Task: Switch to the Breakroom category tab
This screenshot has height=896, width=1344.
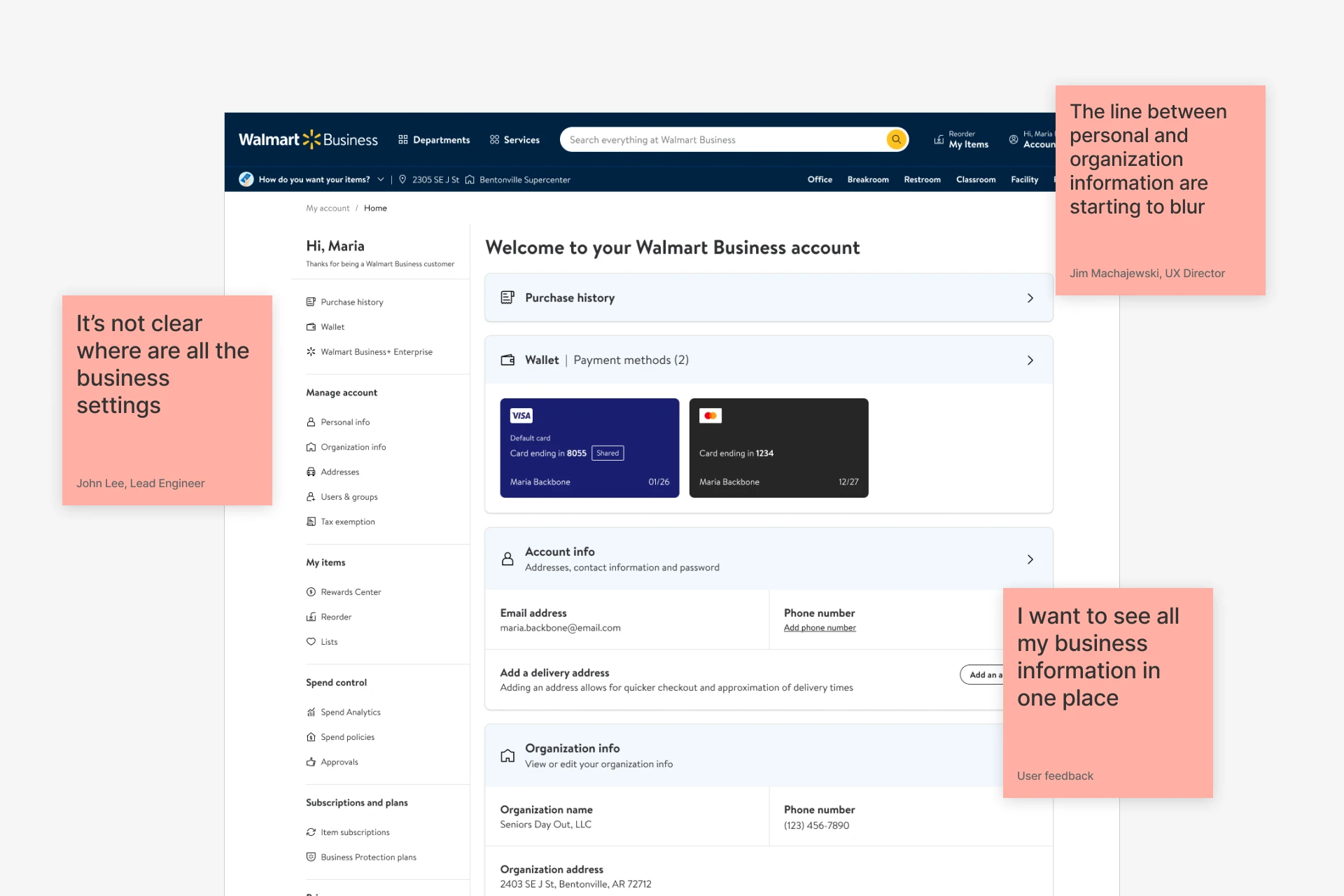Action: click(x=868, y=179)
